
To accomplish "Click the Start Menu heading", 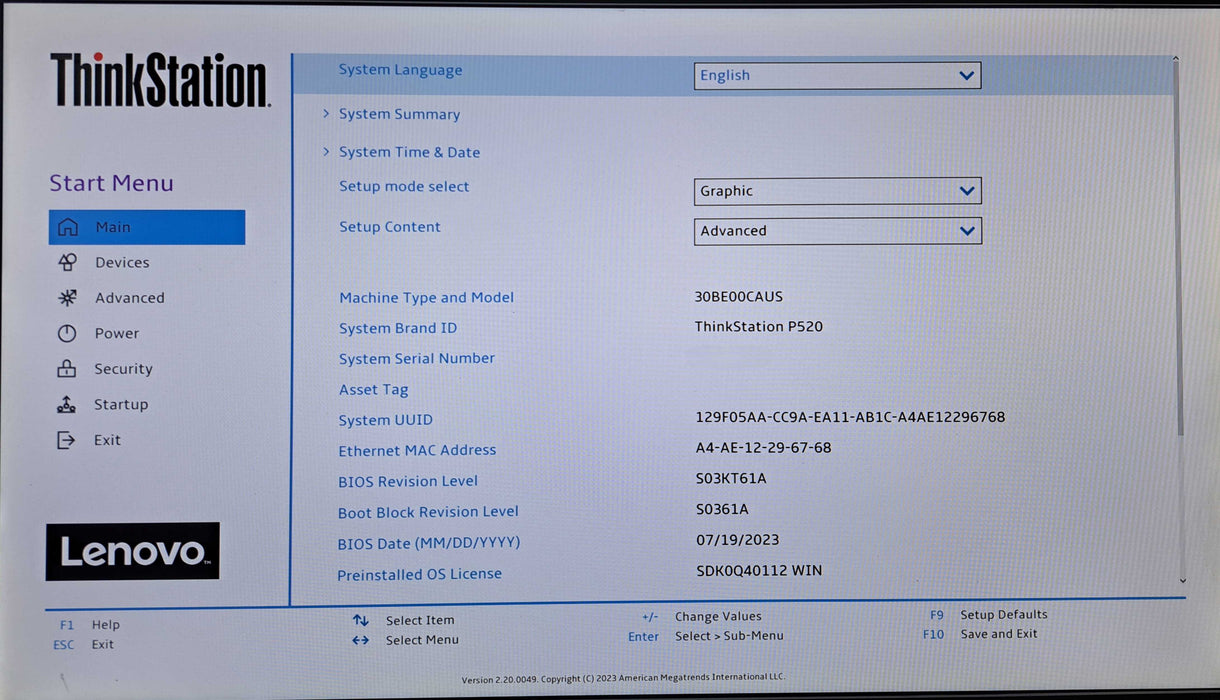I will (111, 183).
